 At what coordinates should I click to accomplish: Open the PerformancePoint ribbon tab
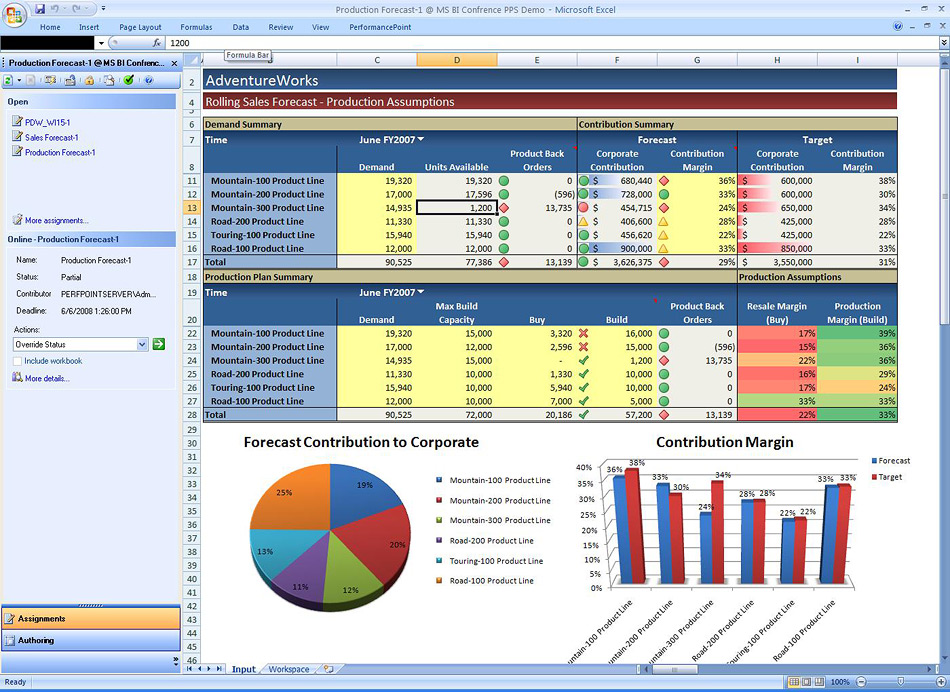[x=380, y=27]
